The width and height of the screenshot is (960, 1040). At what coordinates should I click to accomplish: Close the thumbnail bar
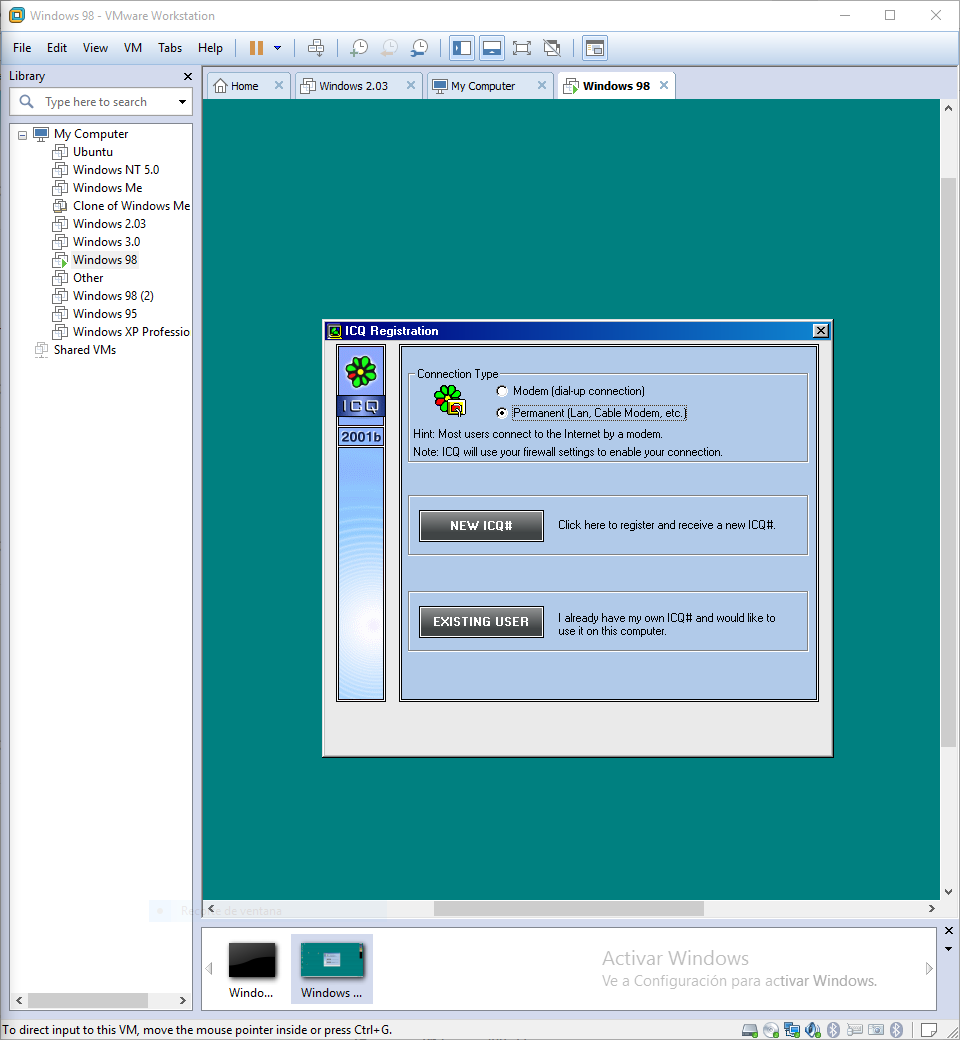[x=948, y=931]
